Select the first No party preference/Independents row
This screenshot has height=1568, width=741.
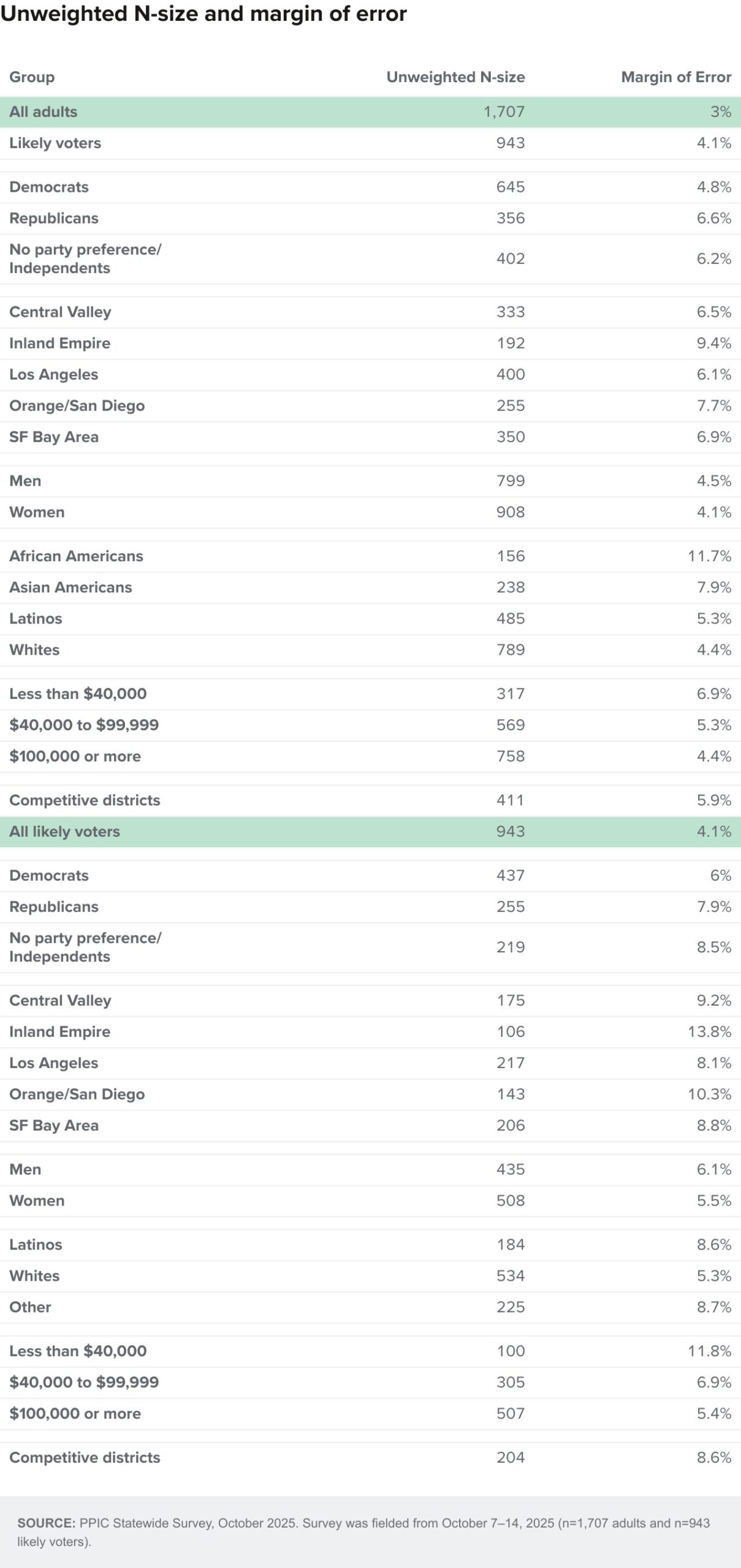click(x=370, y=259)
